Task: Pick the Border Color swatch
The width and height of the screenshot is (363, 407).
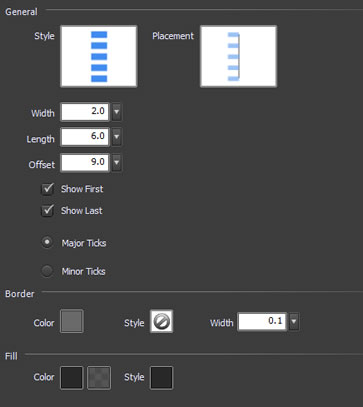Action: point(72,321)
